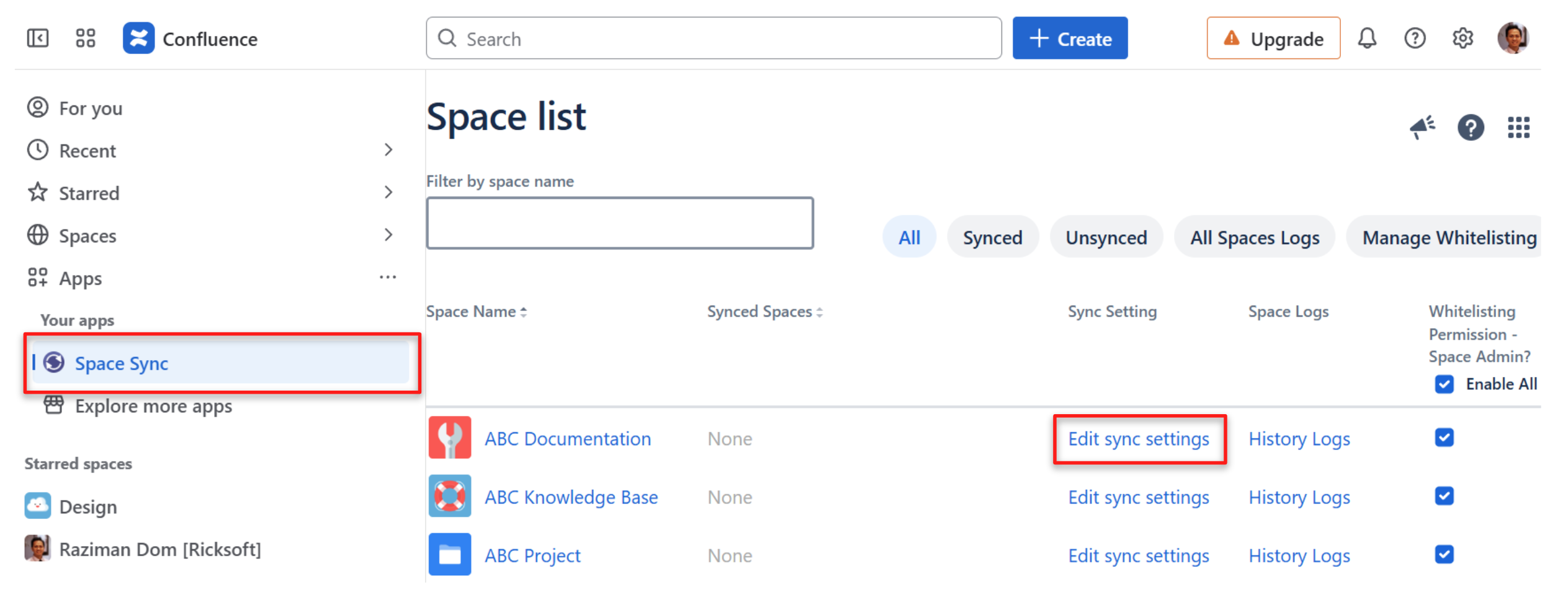Open History Logs for ABC Knowledge Base
Image resolution: width=1568 pixels, height=589 pixels.
pos(1299,497)
